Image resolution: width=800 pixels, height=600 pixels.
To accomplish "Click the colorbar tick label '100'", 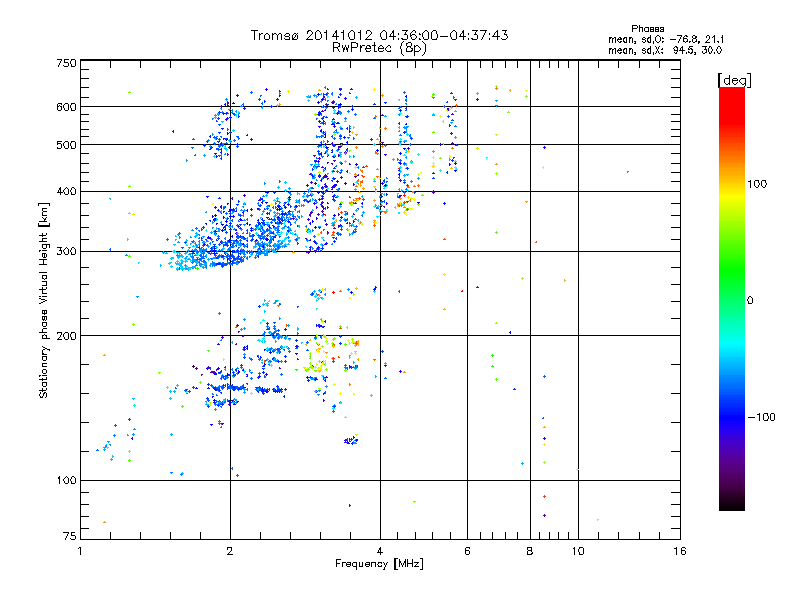I will click(757, 184).
